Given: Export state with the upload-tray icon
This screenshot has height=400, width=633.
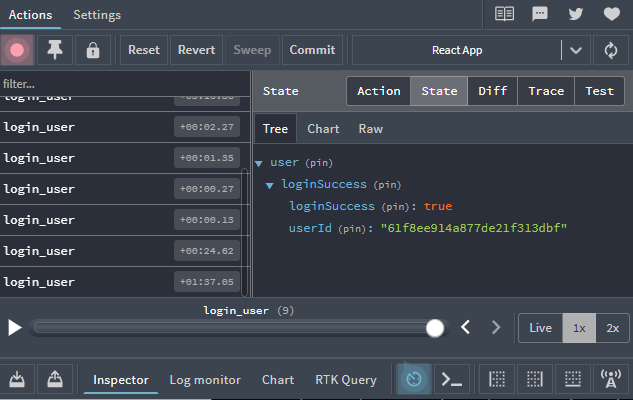Looking at the screenshot, I should pos(55,379).
